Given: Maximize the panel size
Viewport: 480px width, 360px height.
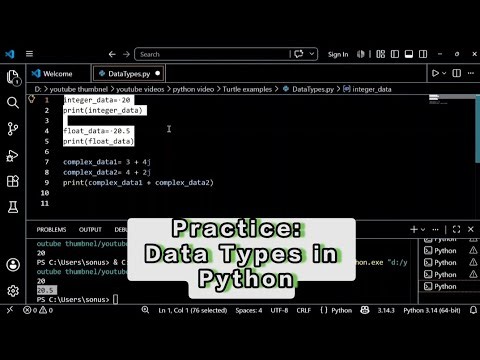Looking at the screenshot, I should 456,229.
